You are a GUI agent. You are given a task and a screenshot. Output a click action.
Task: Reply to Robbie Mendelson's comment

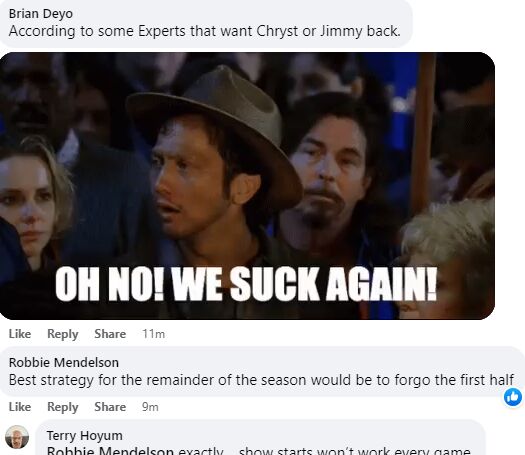coord(63,407)
